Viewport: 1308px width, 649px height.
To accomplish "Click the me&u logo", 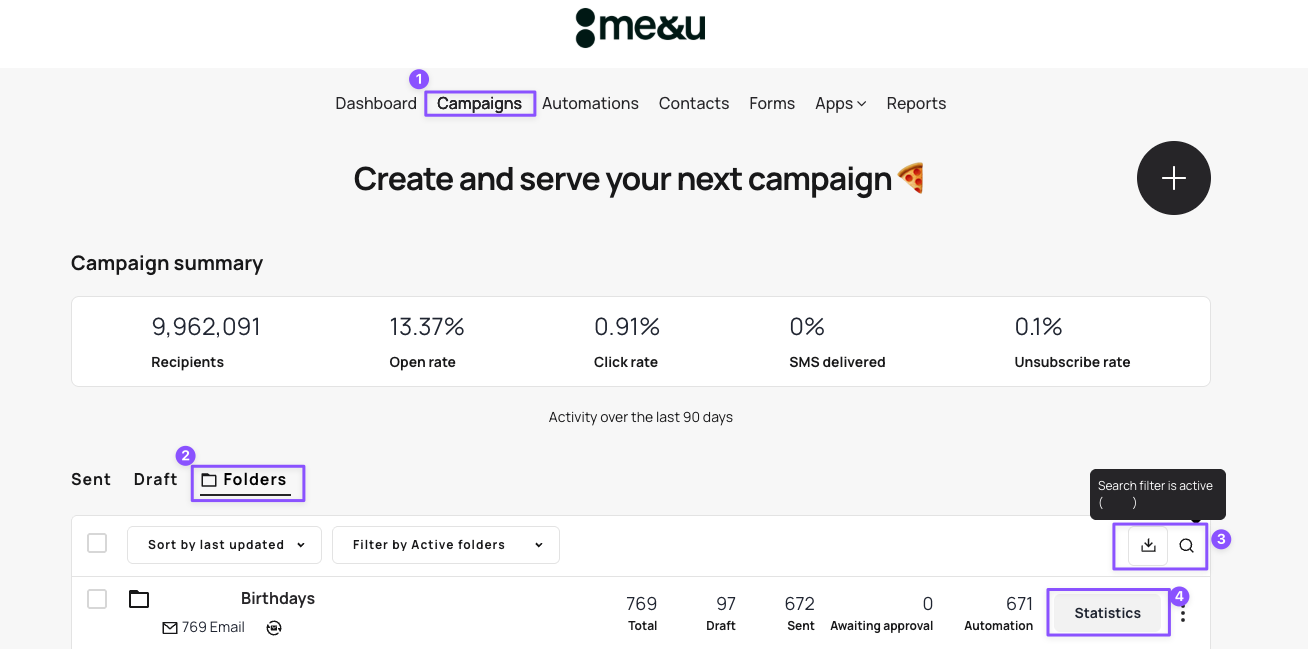I will coord(641,28).
